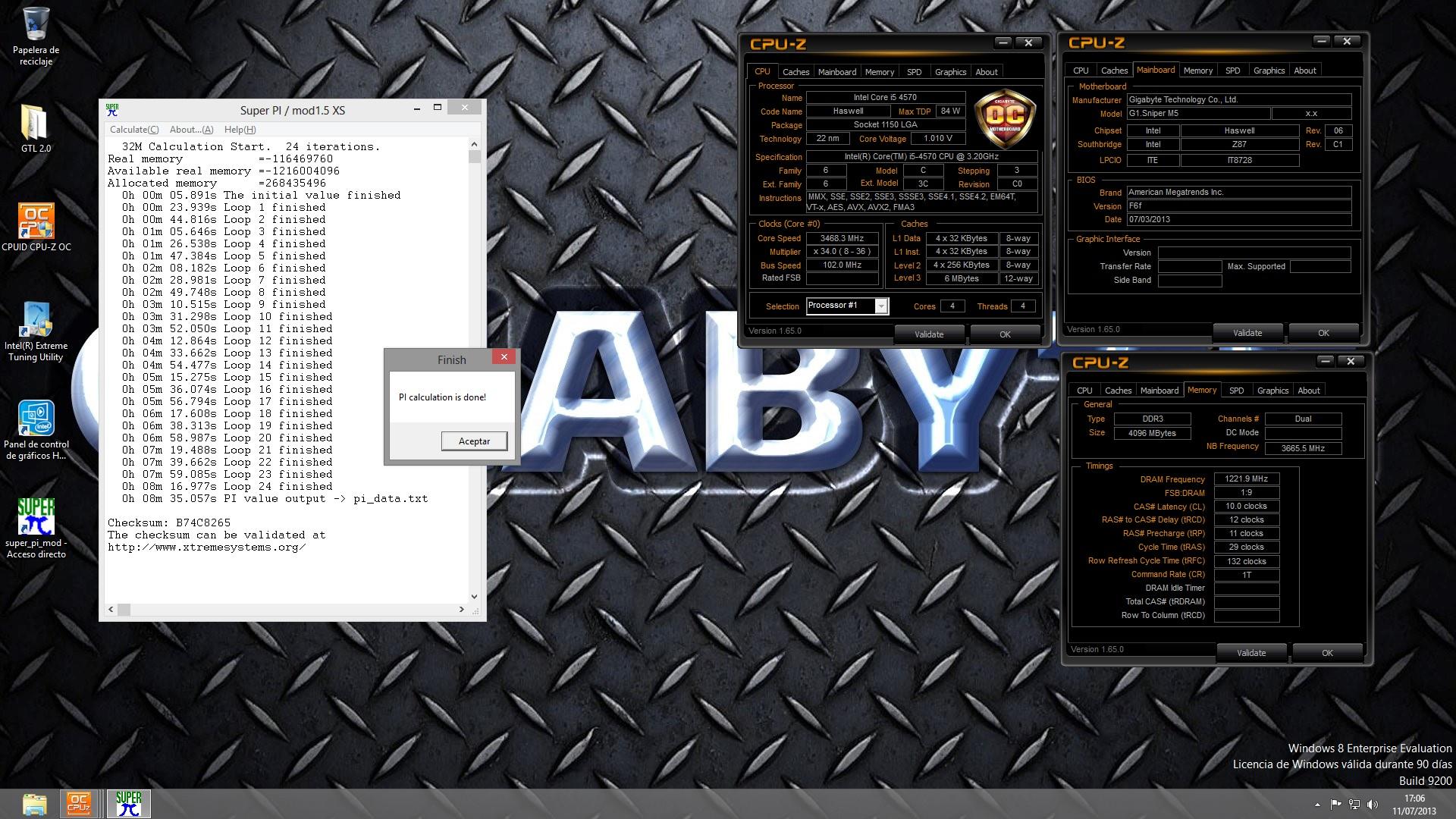Click OK in CPU-Z Mainboard window

1323,333
